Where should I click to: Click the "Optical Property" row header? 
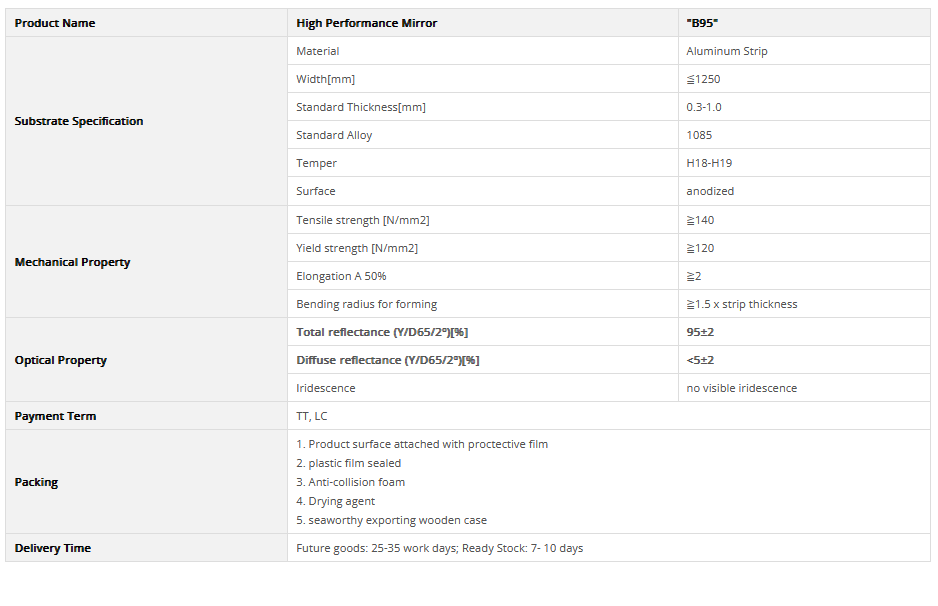click(60, 360)
